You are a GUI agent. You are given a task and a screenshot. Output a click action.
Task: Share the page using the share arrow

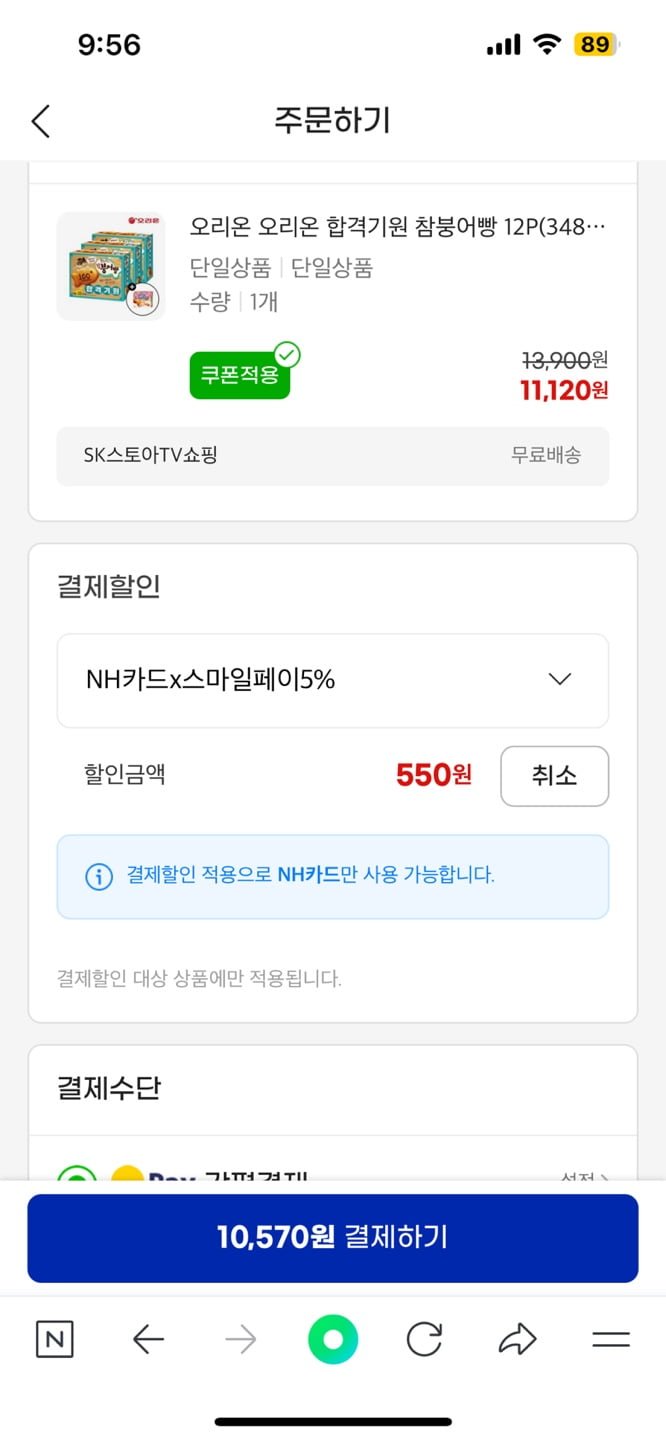coord(518,1339)
